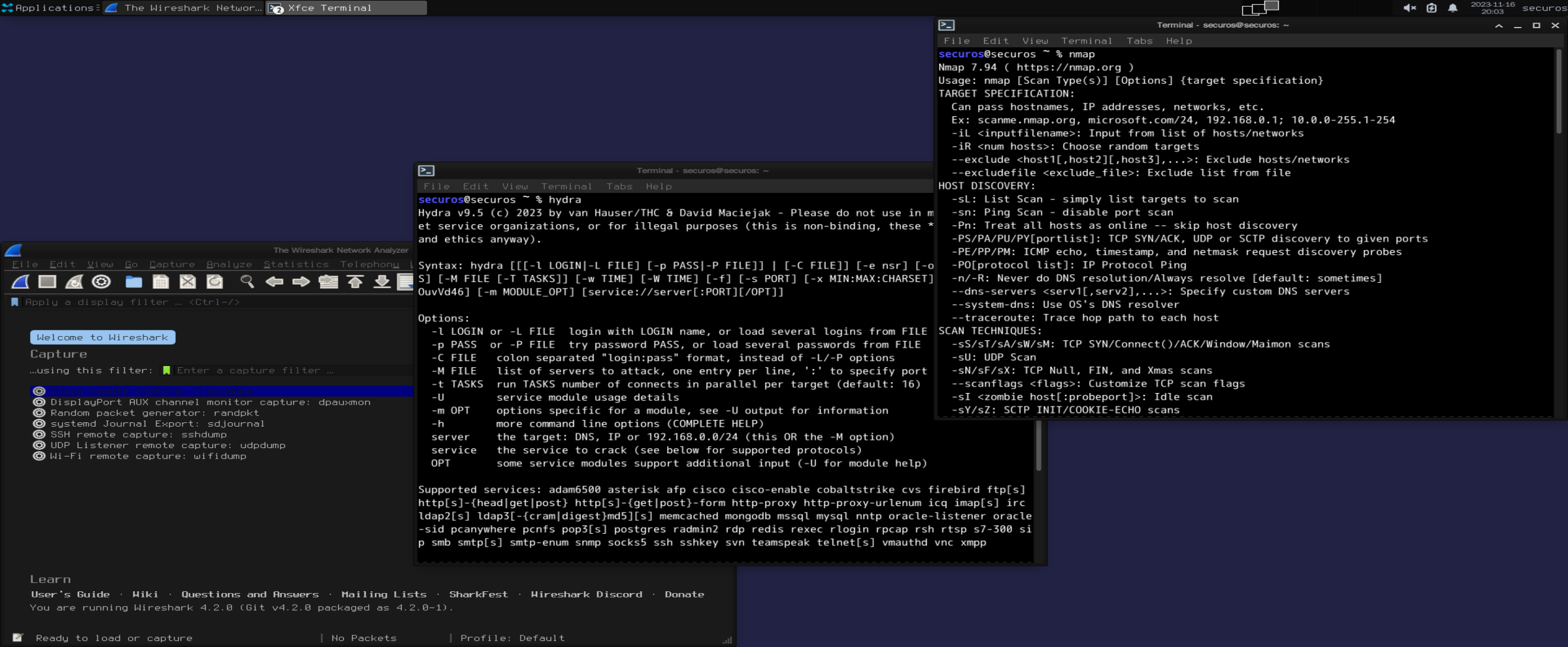Click gear icon beside UDP Listener remote capture

(x=39, y=445)
